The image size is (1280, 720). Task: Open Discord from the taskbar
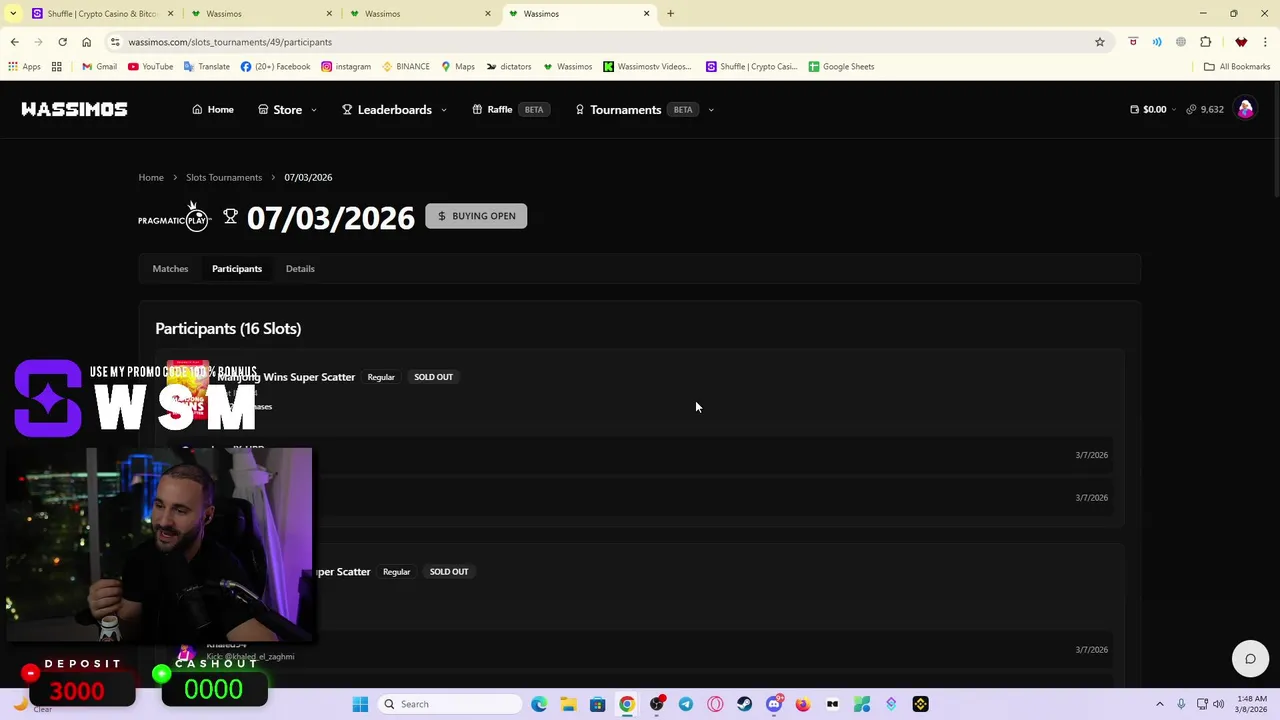pos(774,704)
